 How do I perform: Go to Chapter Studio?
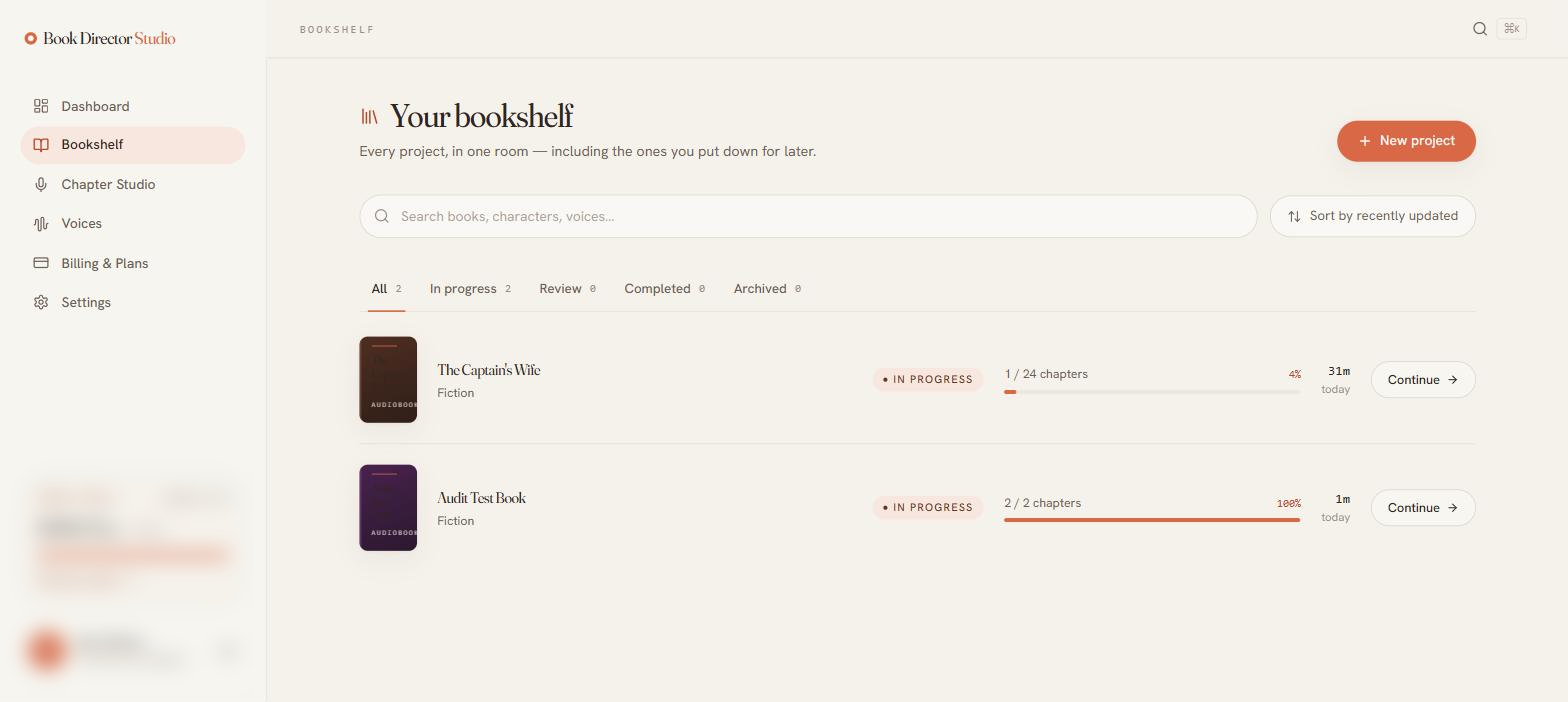(x=132, y=184)
